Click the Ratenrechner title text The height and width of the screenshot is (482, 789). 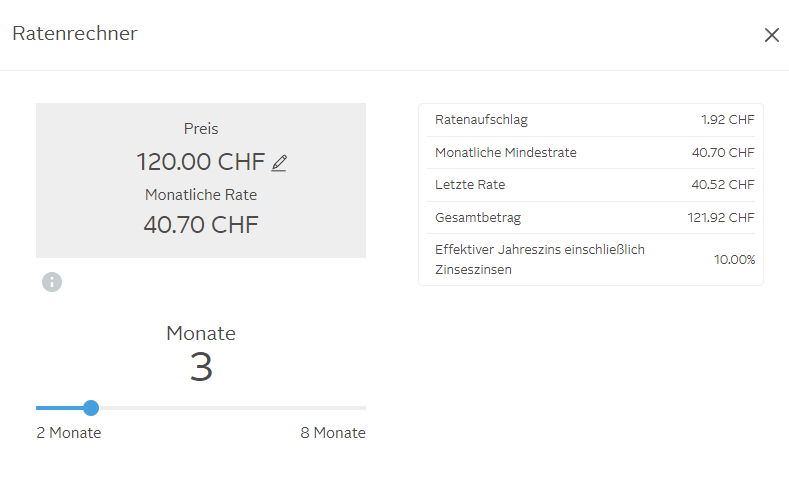pyautogui.click(x=75, y=34)
